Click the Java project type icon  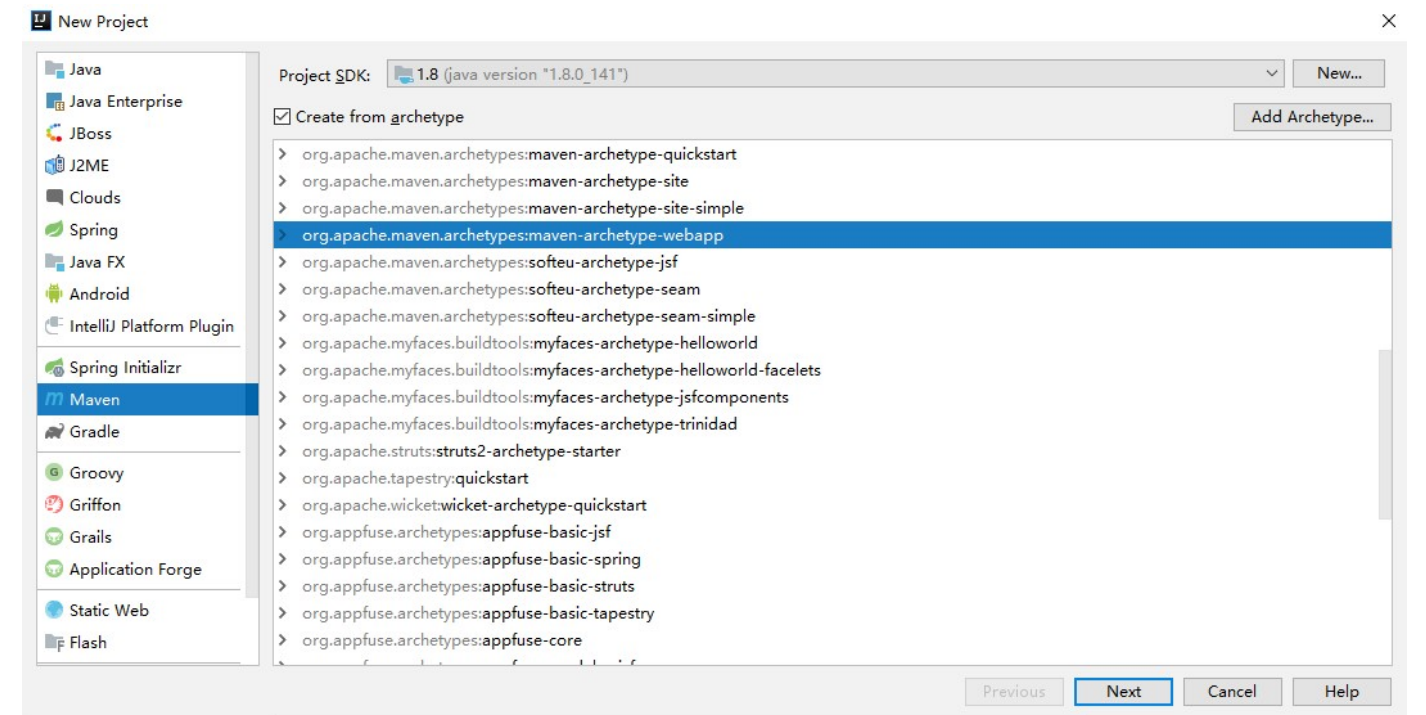click(x=54, y=70)
